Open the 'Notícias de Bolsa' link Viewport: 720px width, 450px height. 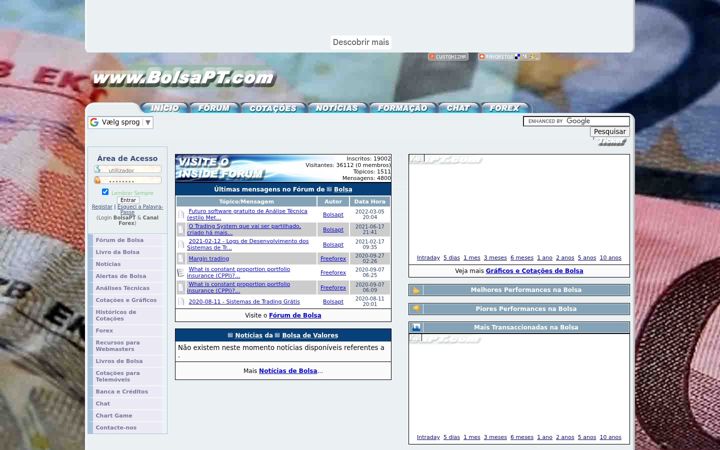288,371
